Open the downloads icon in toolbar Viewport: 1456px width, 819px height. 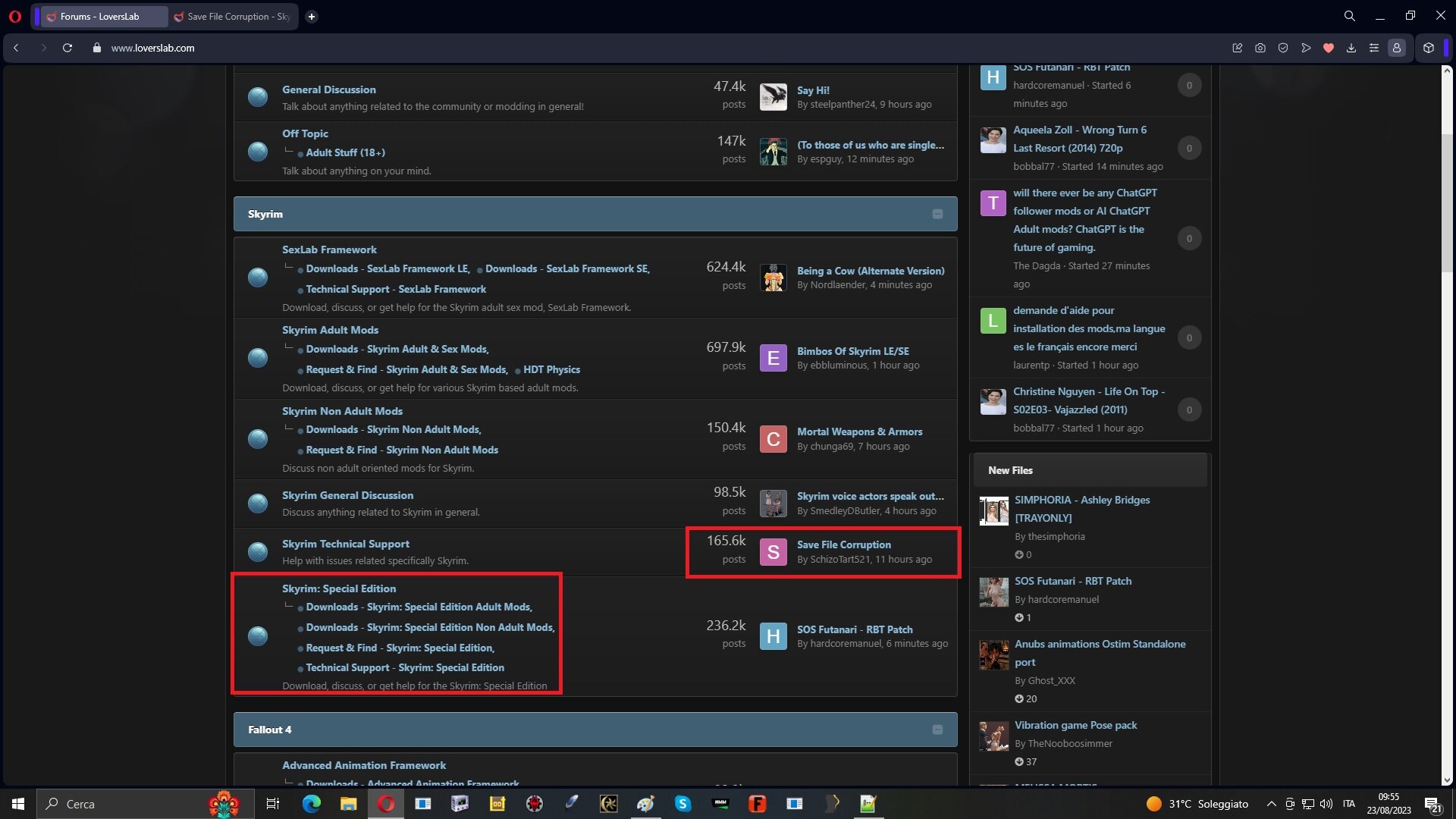pyautogui.click(x=1351, y=48)
